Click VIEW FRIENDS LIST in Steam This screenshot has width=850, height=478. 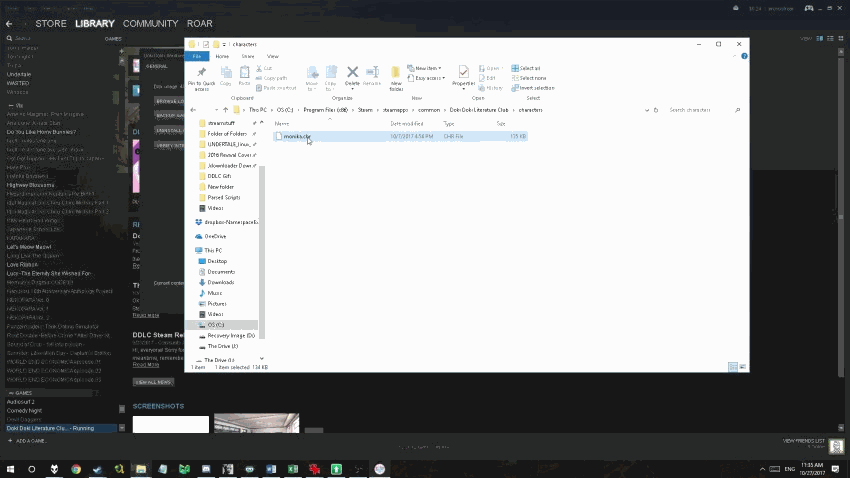803,441
